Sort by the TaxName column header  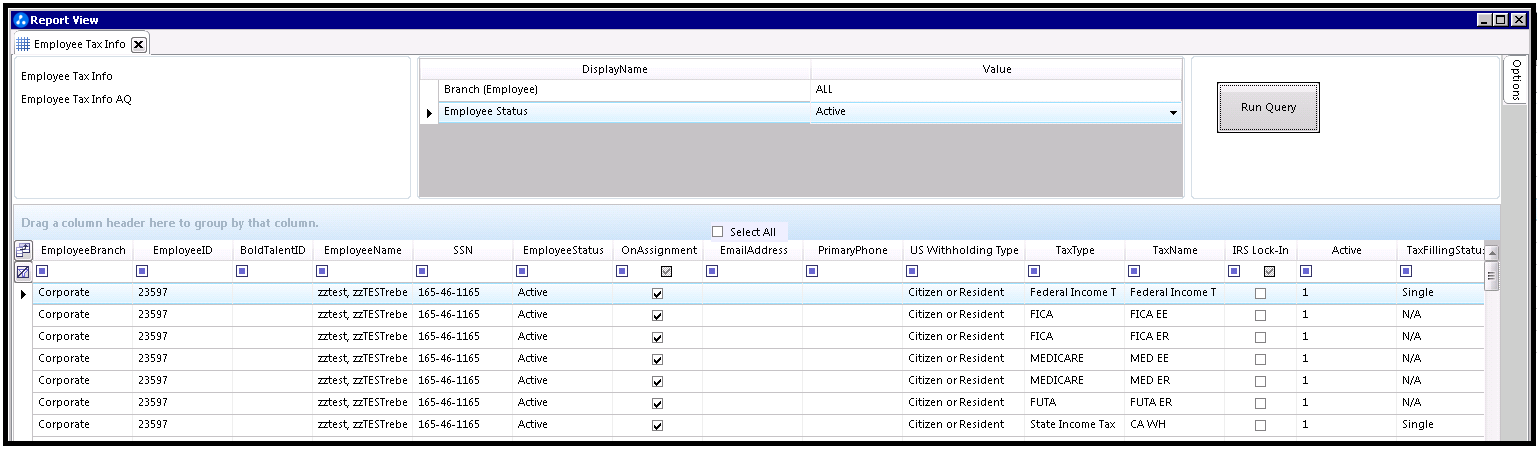click(1175, 250)
